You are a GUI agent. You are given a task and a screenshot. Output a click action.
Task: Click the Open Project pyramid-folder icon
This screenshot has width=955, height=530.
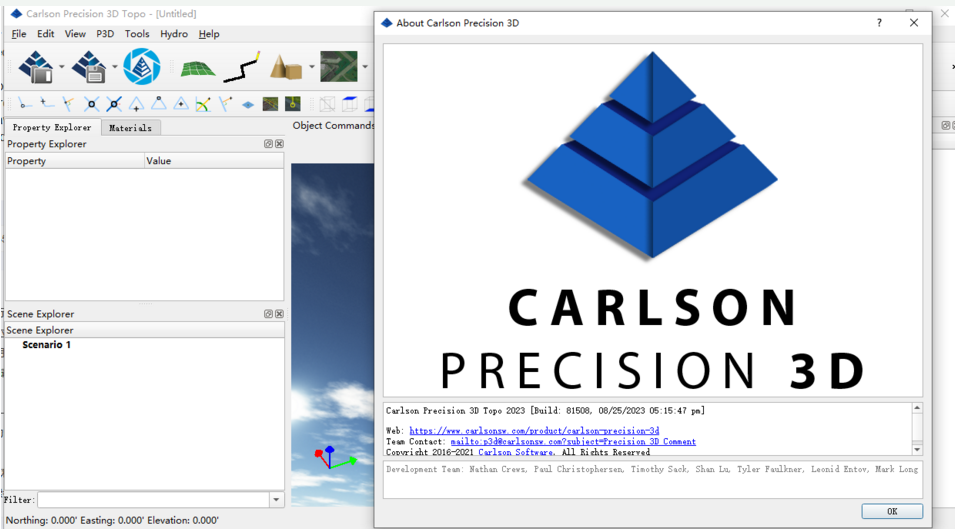[36, 66]
